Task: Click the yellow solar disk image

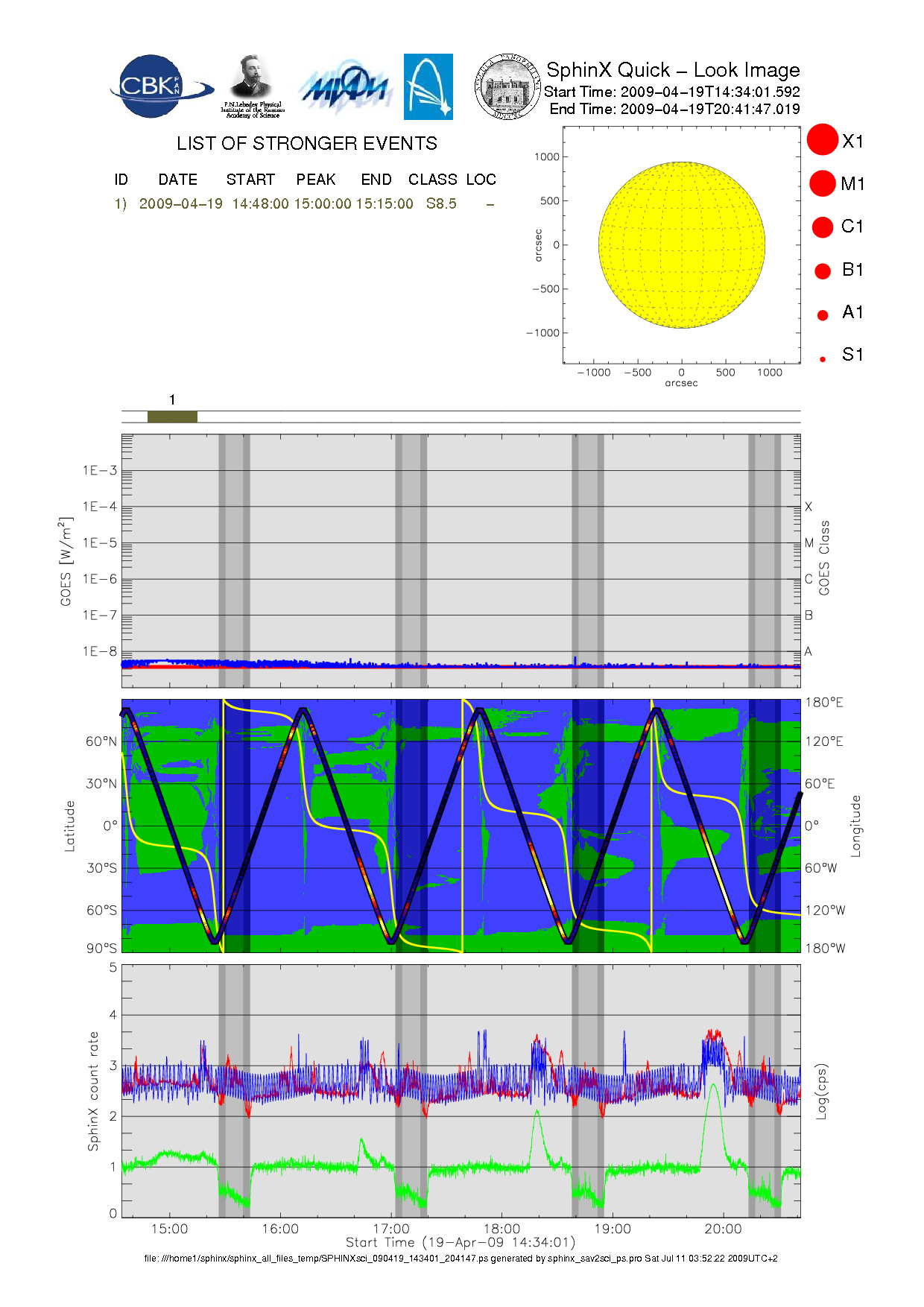Action: (681, 244)
